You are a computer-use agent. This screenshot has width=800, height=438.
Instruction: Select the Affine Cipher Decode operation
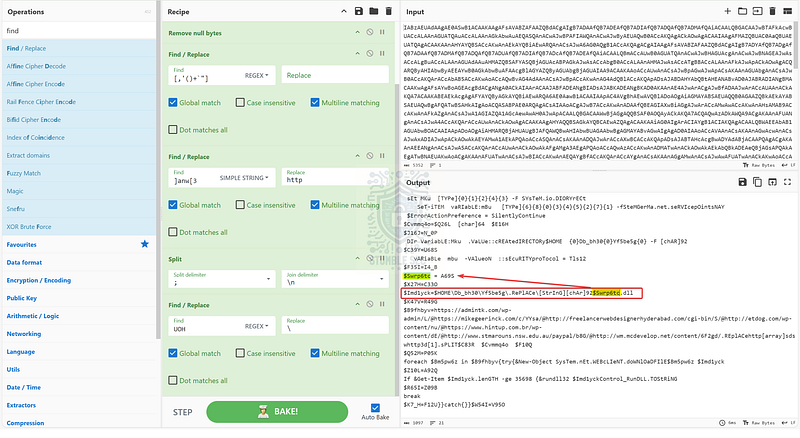point(79,66)
